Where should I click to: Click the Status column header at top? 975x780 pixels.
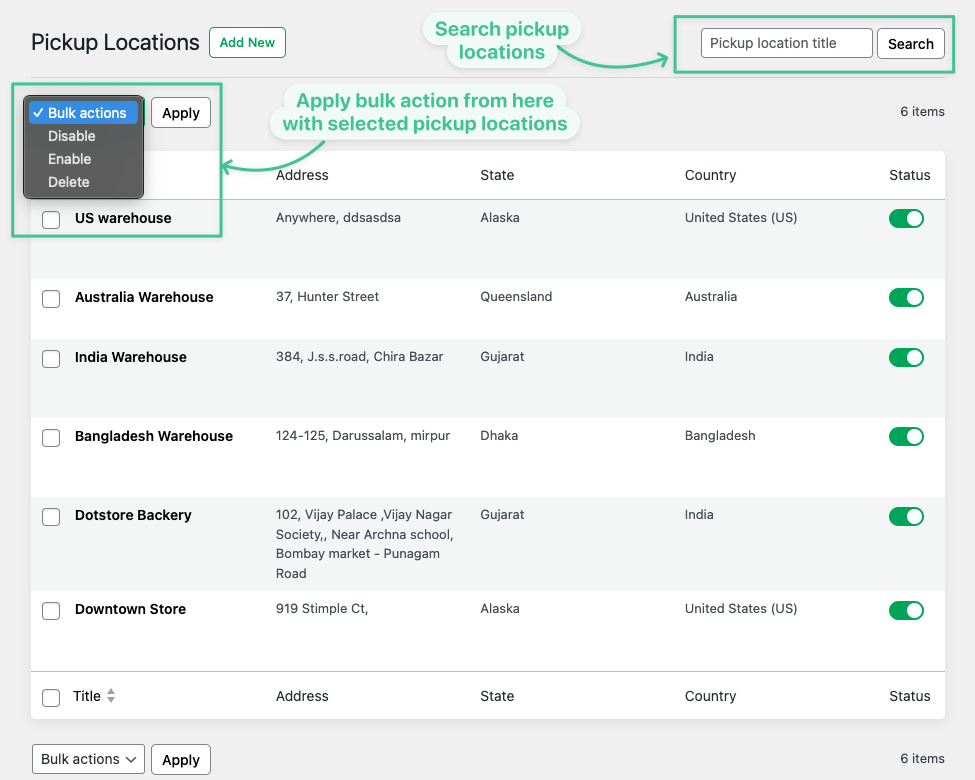click(x=909, y=175)
